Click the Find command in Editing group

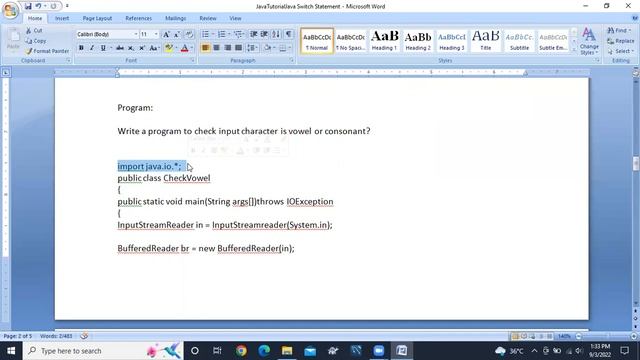[x=619, y=31]
